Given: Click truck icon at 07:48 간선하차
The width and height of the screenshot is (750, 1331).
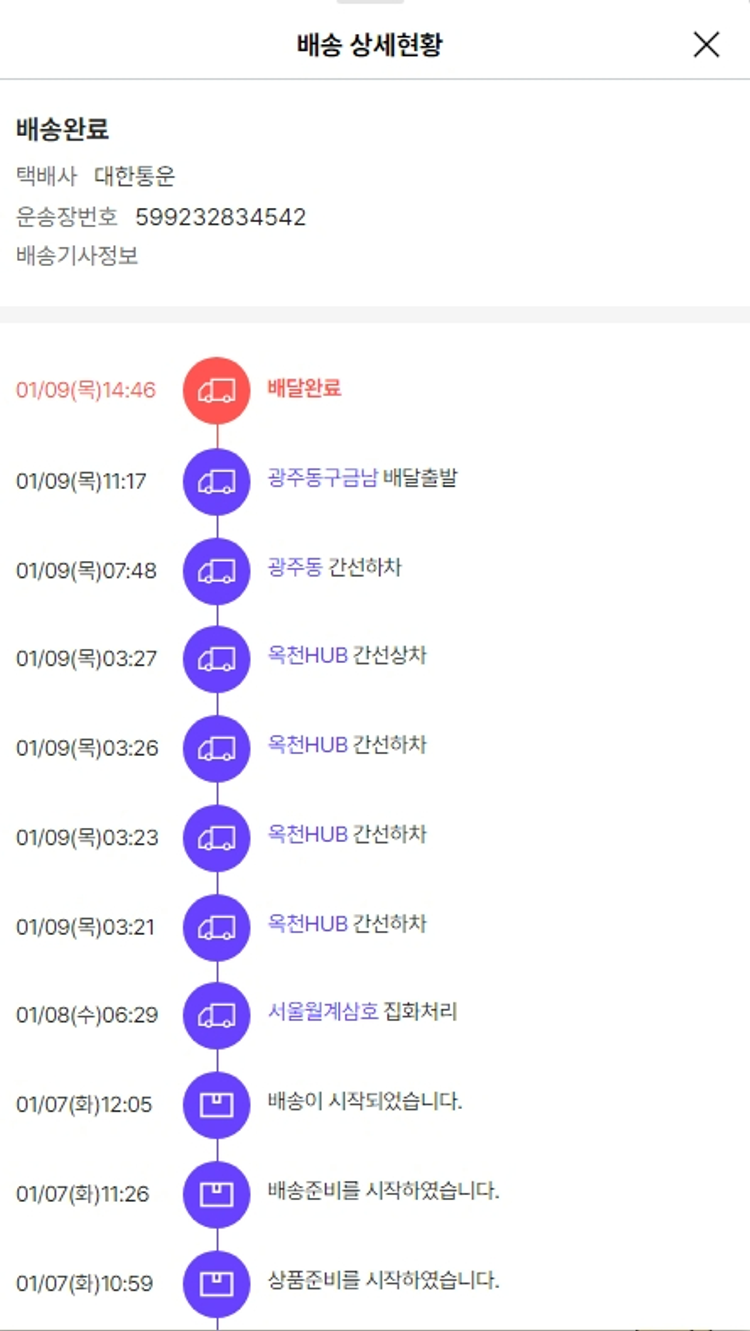Looking at the screenshot, I should [x=216, y=571].
